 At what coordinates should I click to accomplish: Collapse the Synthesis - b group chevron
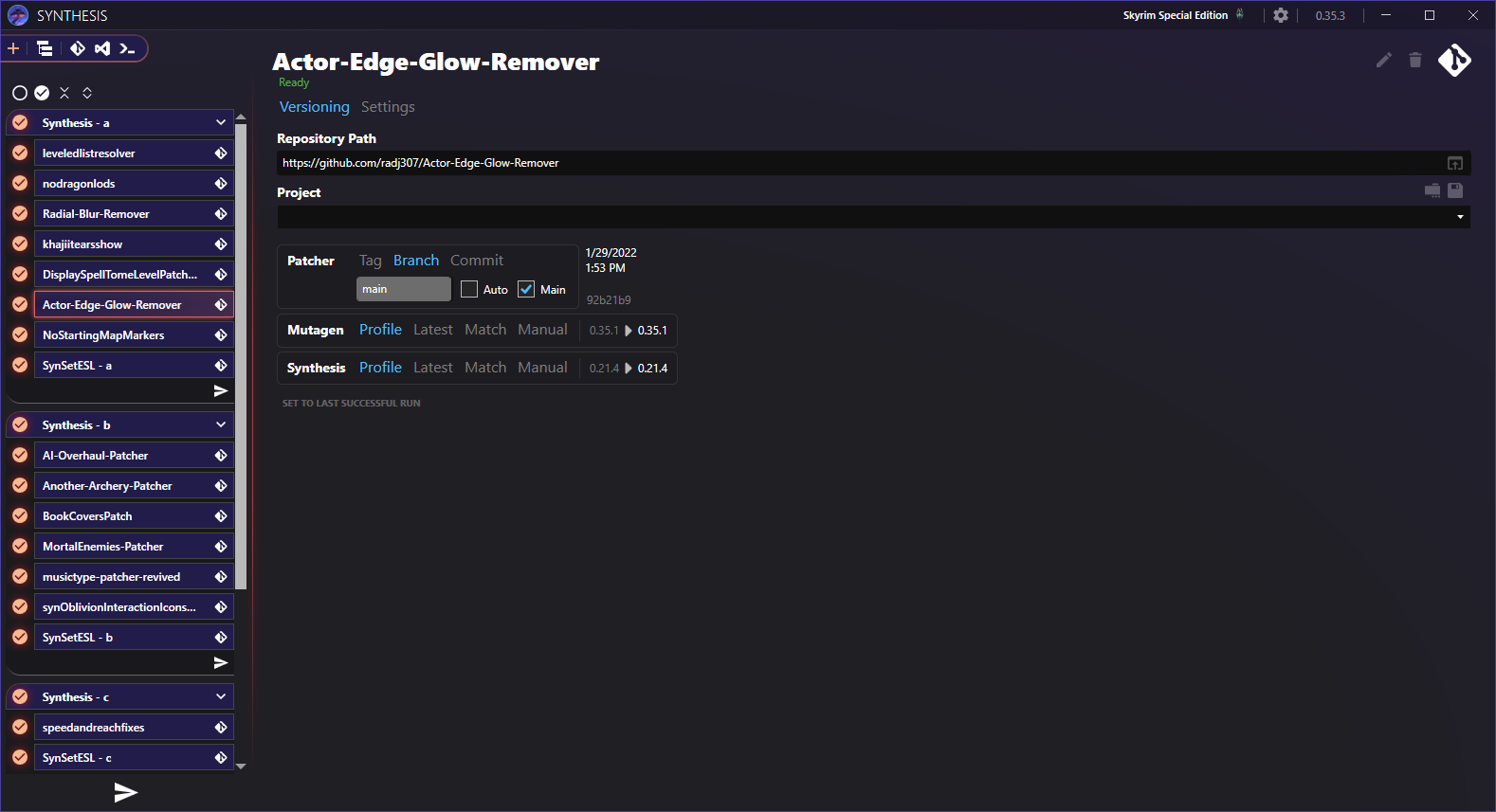click(221, 424)
